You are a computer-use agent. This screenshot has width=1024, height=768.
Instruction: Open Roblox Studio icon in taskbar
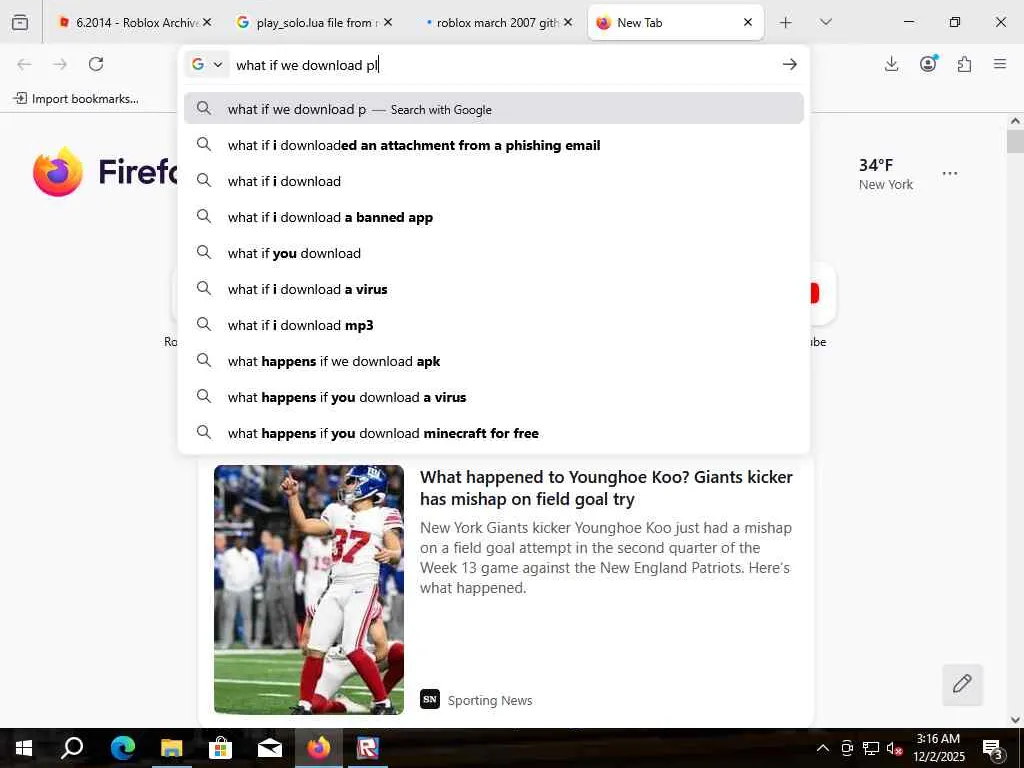[368, 748]
